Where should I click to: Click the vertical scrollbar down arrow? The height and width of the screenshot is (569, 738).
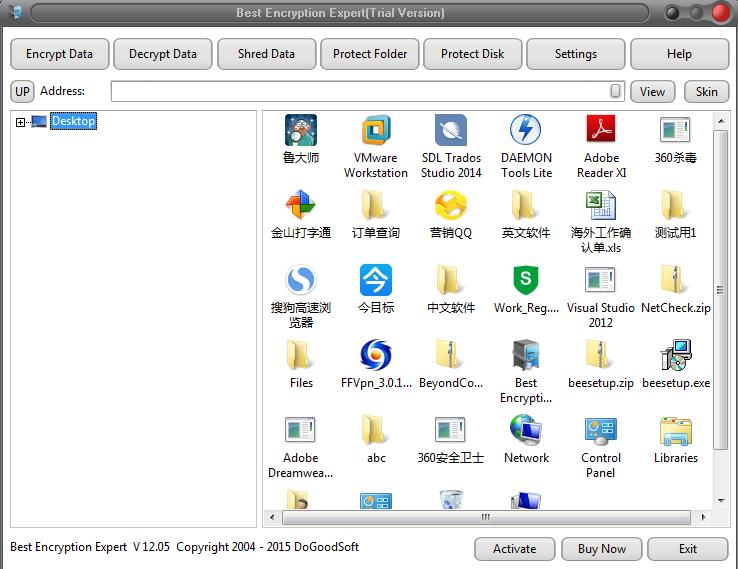[721, 501]
